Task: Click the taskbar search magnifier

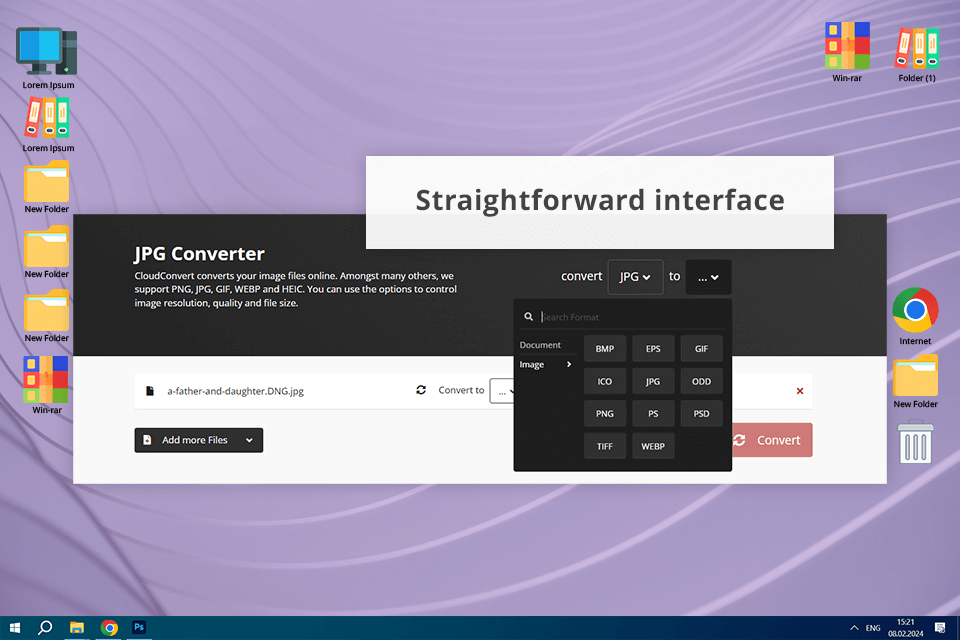Action: 45,628
